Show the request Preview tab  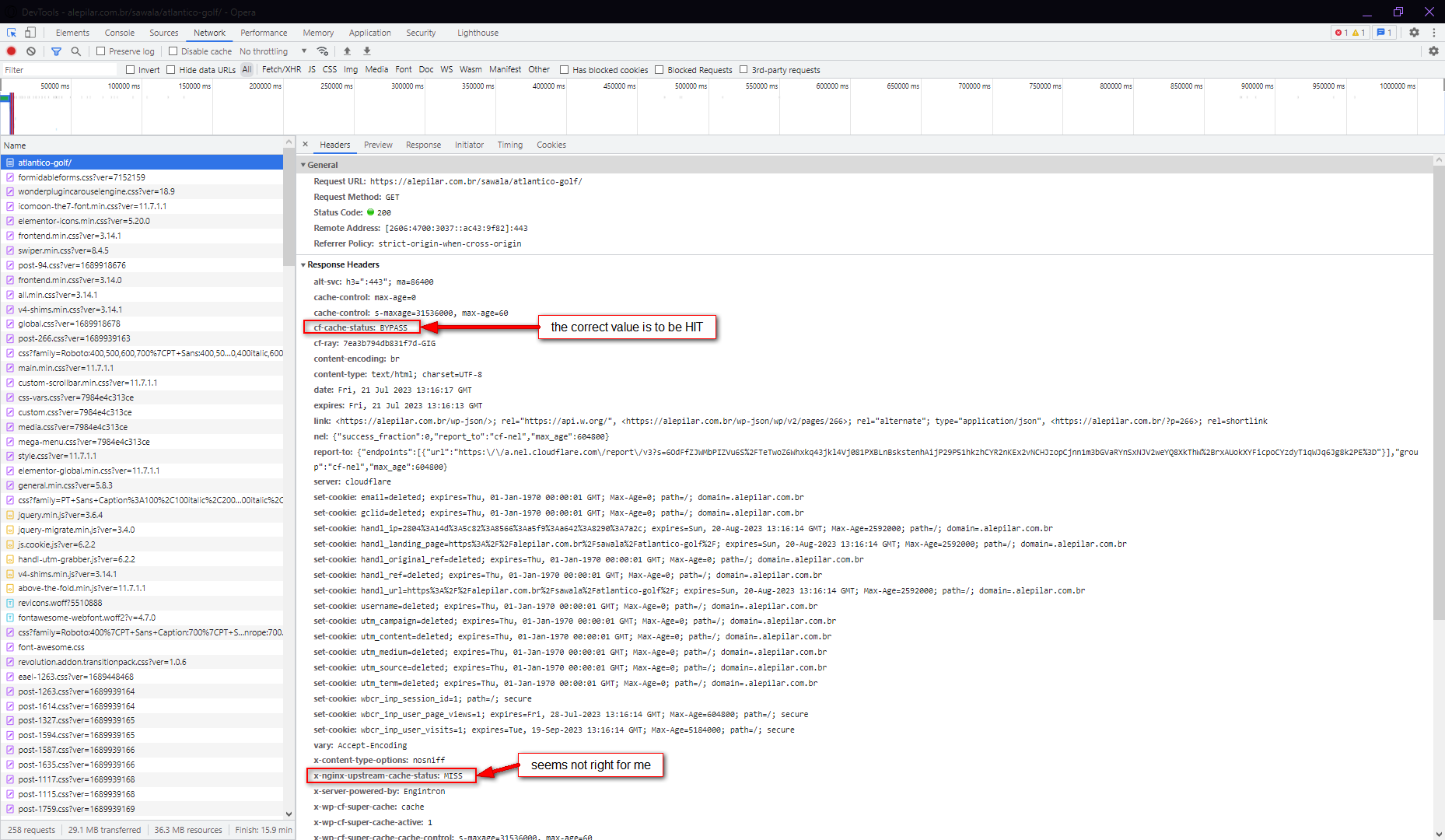coord(378,145)
